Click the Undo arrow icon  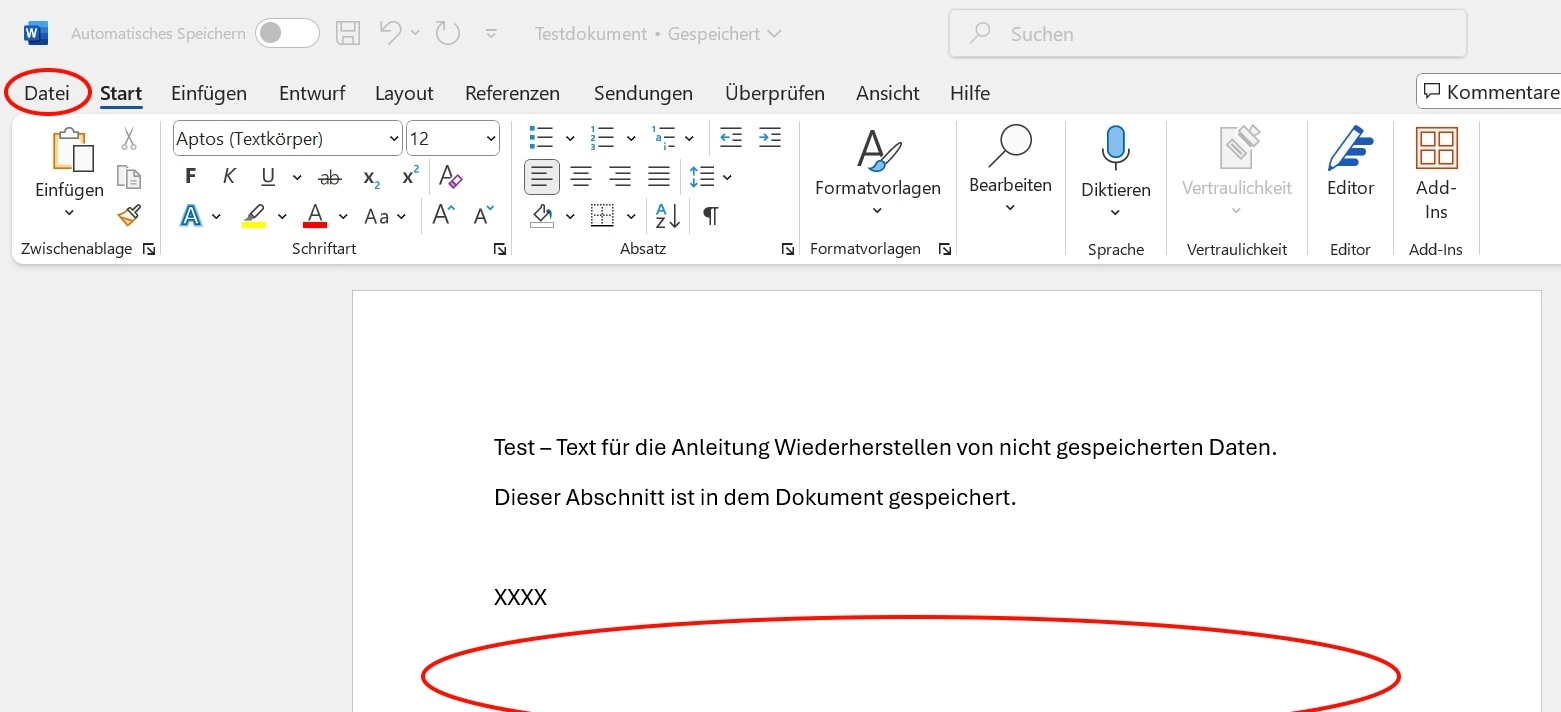(x=391, y=33)
